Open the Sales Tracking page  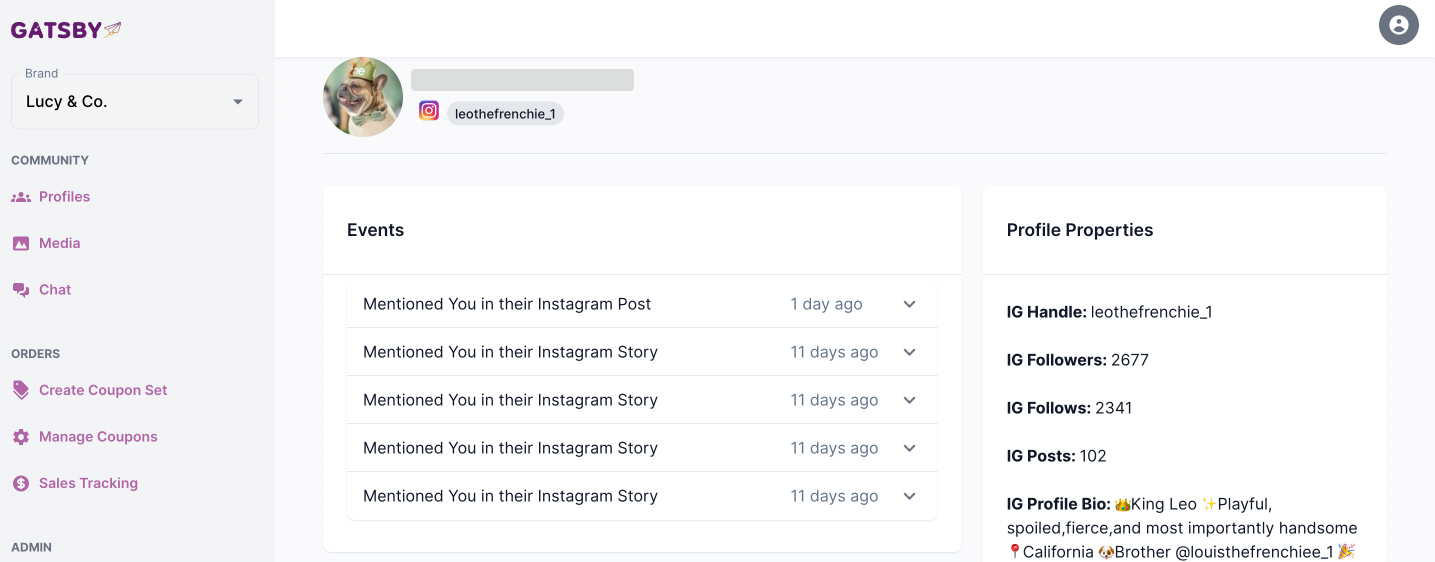click(x=88, y=483)
